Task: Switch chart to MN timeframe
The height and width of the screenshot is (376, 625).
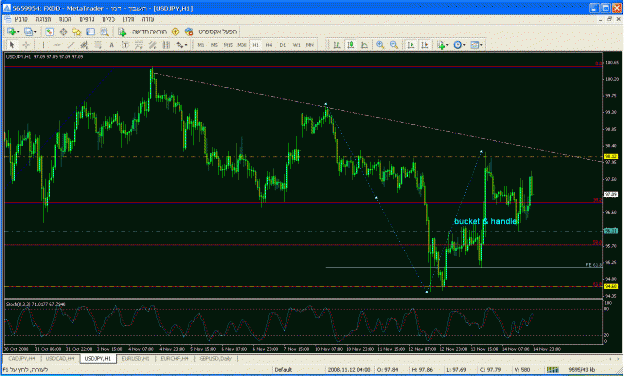Action: (310, 45)
